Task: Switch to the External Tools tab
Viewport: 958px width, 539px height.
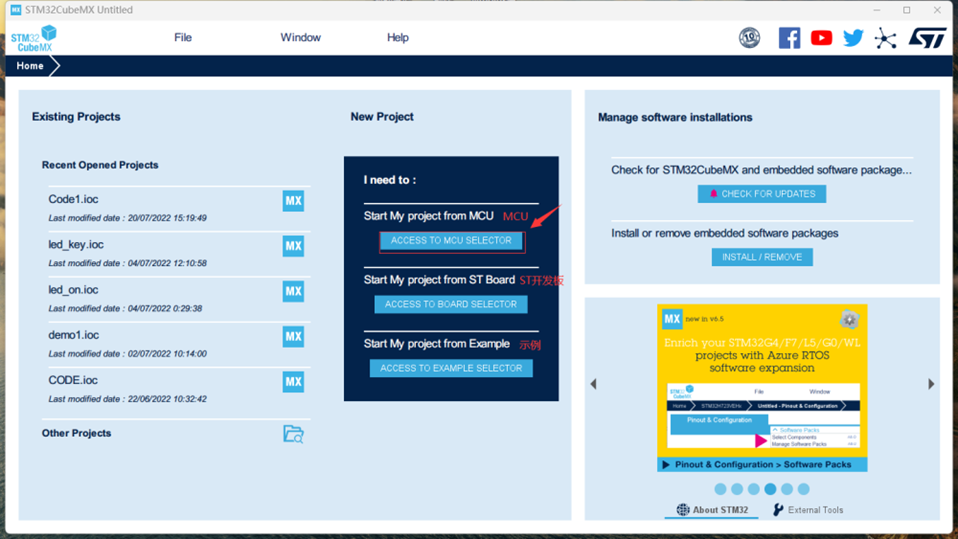Action: click(808, 510)
